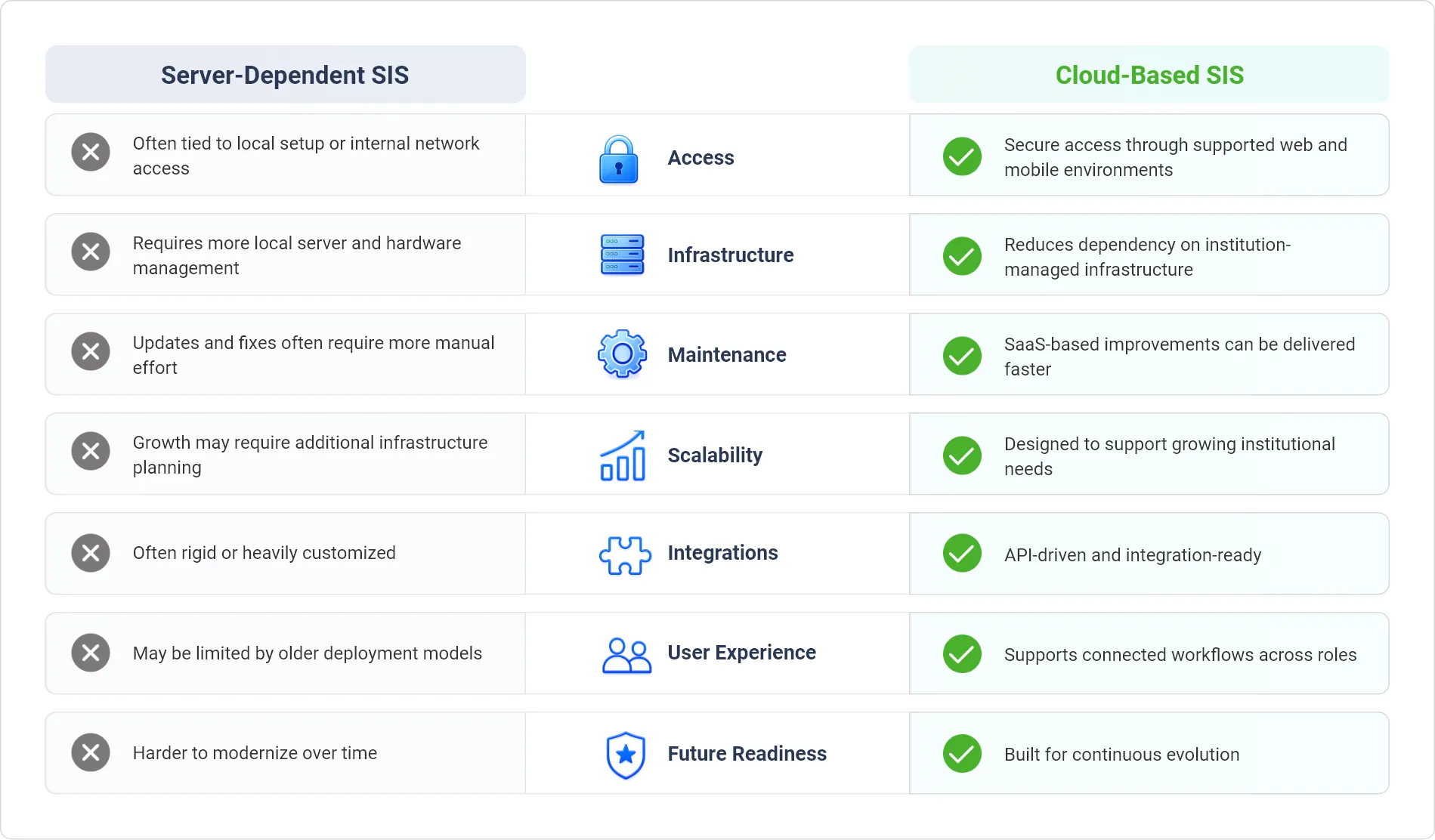The width and height of the screenshot is (1435, 840).
Task: Click the Infrastructure category label
Action: 731,255
